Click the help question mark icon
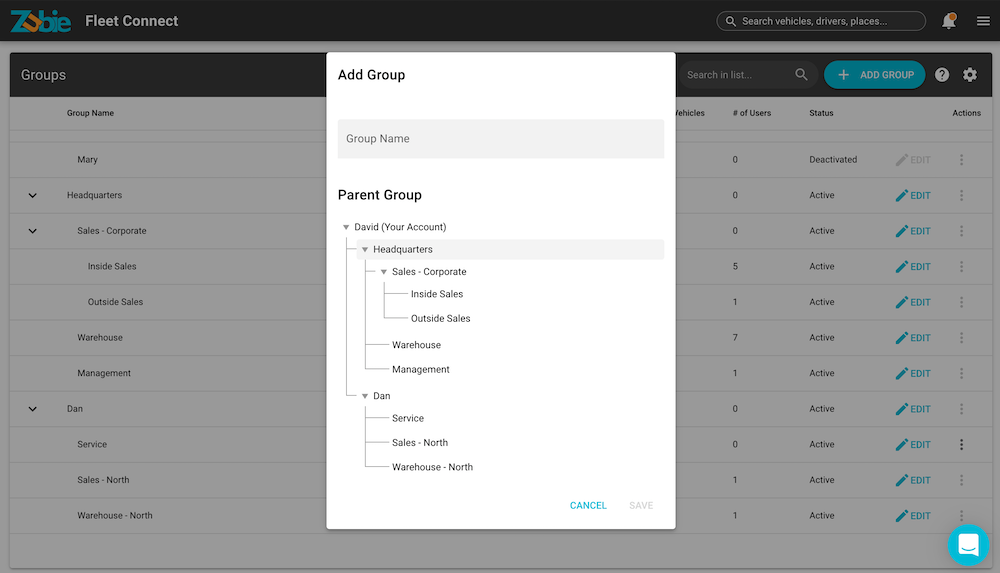1000x573 pixels. (x=942, y=75)
